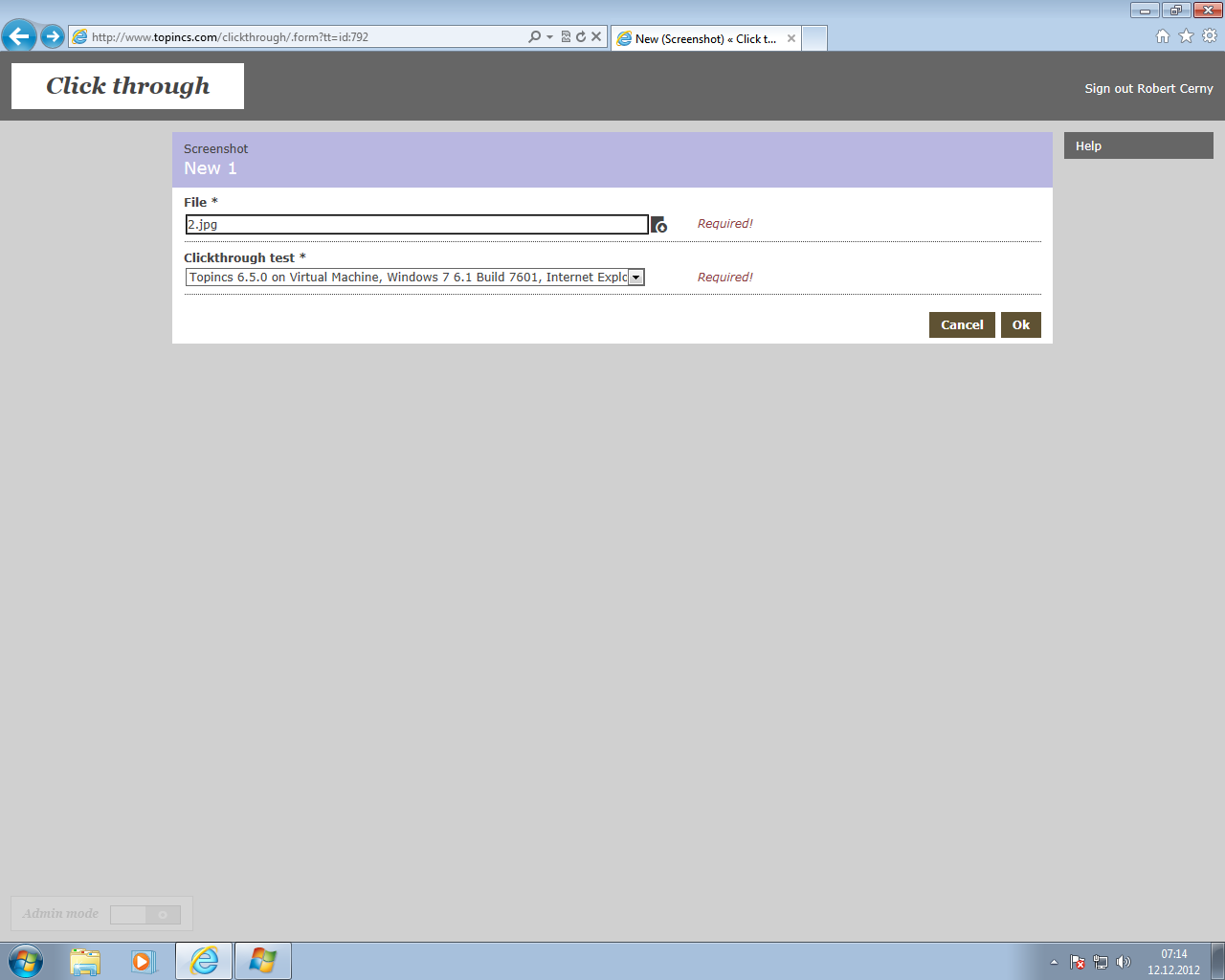Click the volume speaker icon in the system tray
Screen dimensions: 1225x980
1124,962
